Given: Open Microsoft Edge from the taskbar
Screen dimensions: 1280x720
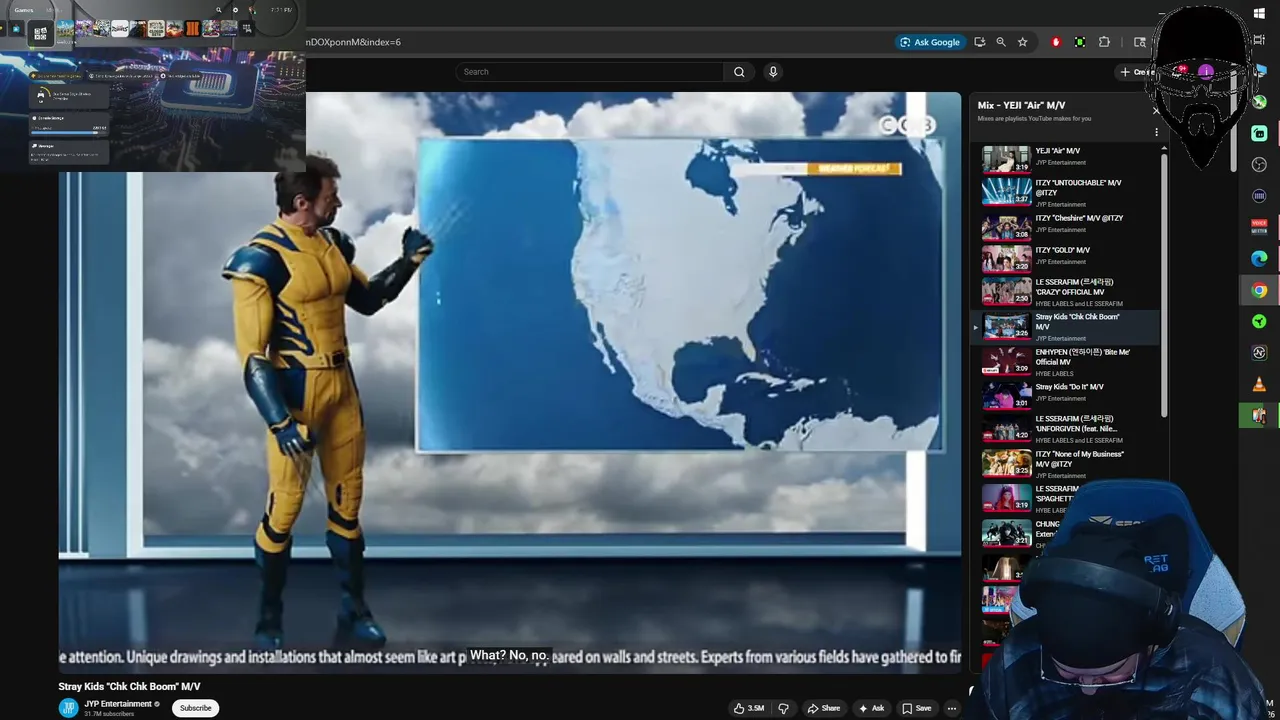Looking at the screenshot, I should (1259, 258).
